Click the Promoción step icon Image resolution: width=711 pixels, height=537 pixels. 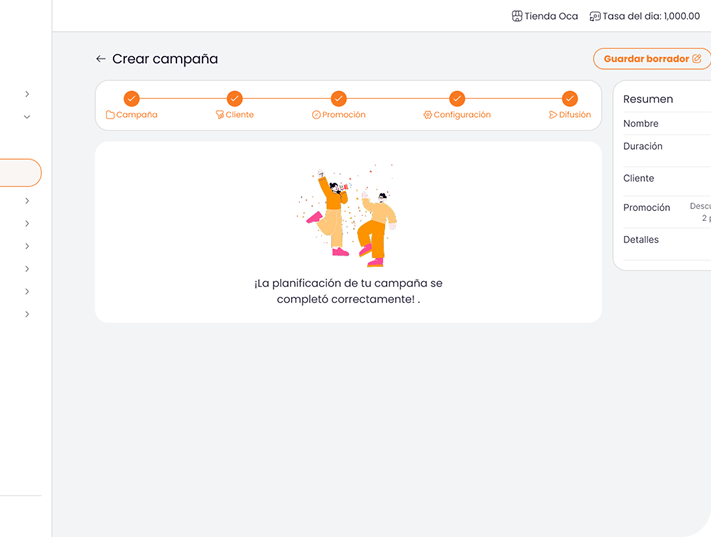click(316, 115)
